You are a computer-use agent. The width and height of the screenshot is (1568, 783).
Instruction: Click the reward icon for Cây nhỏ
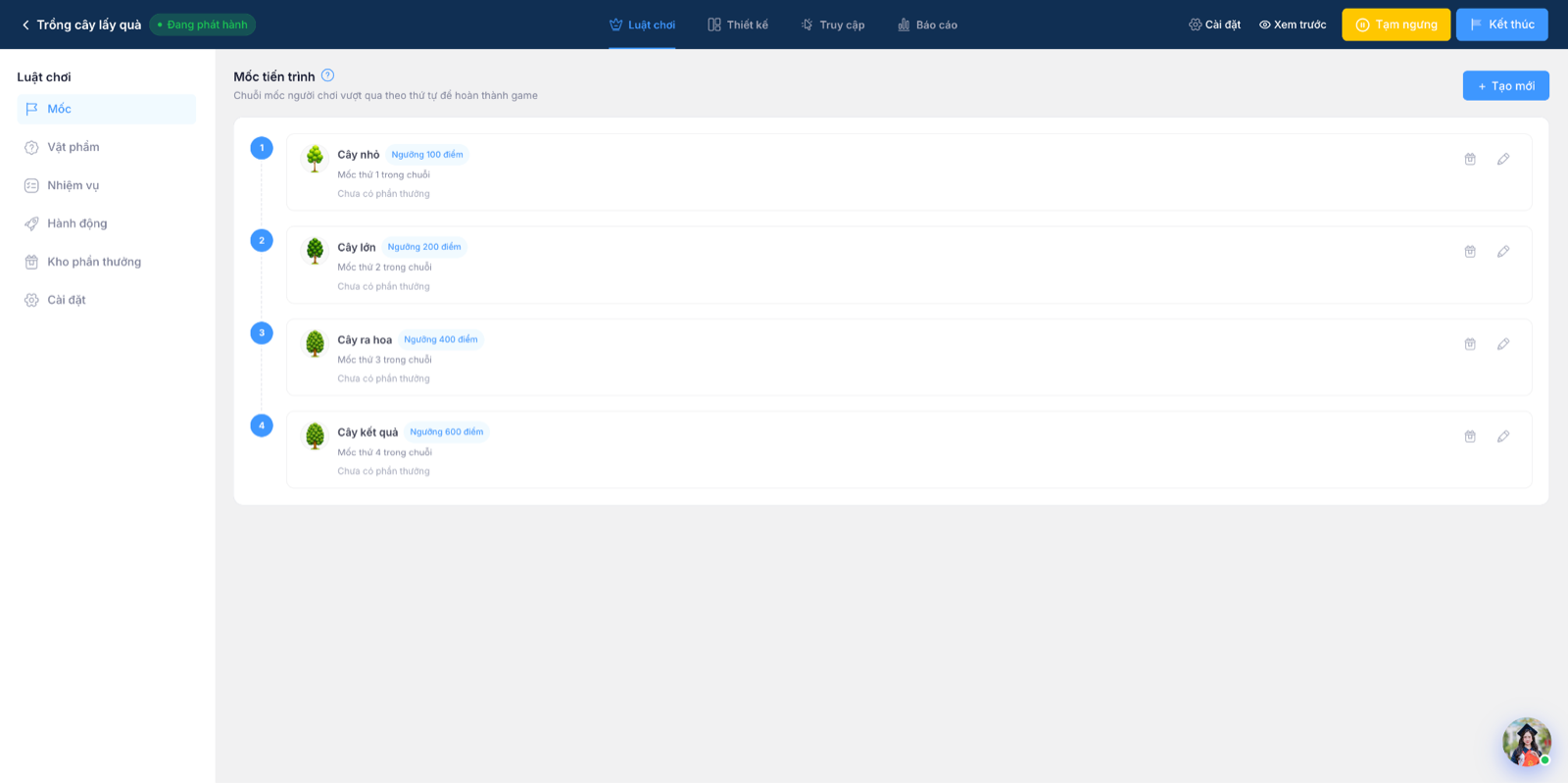point(1470,159)
